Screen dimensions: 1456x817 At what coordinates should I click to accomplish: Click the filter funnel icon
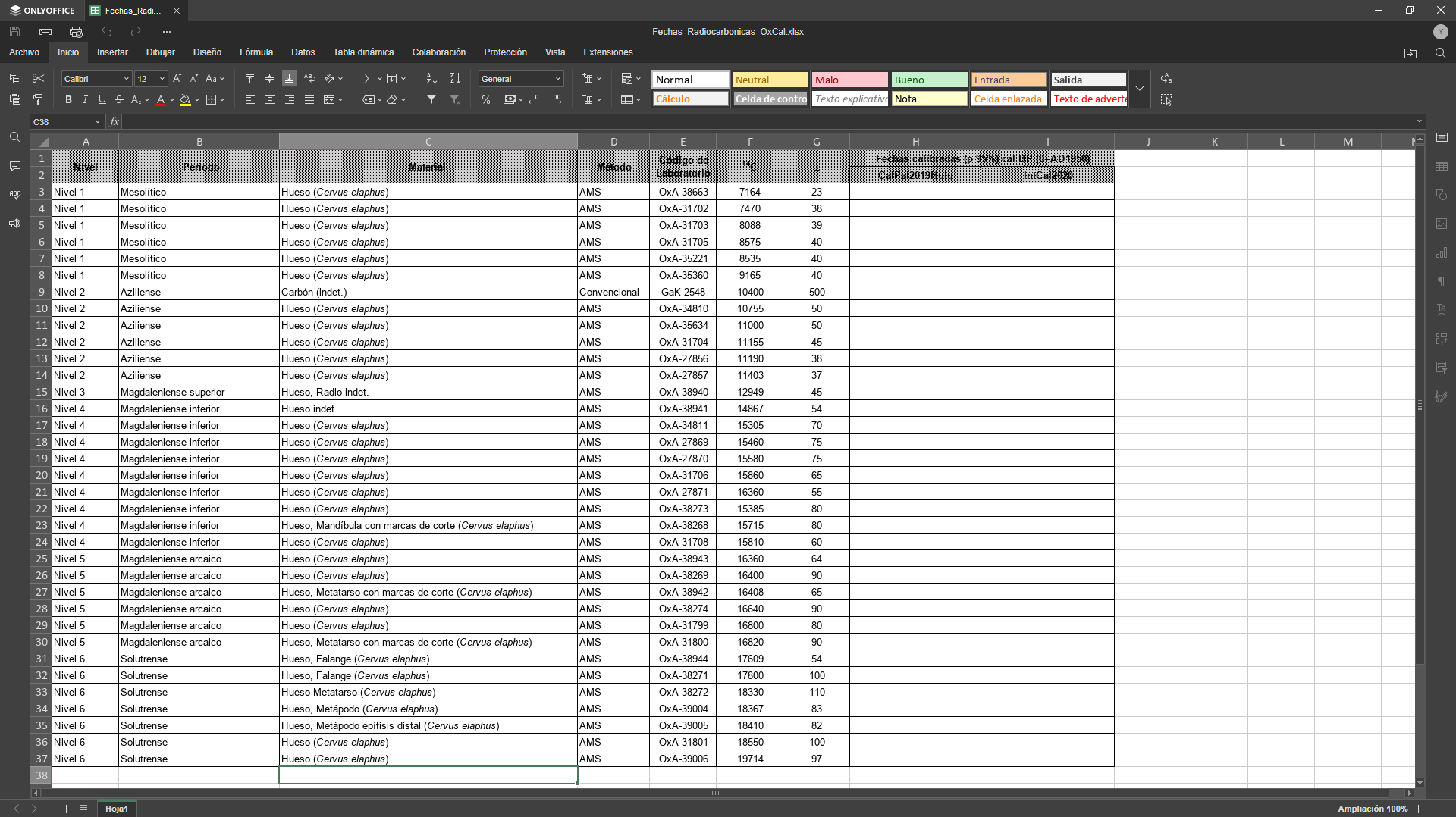click(x=431, y=100)
